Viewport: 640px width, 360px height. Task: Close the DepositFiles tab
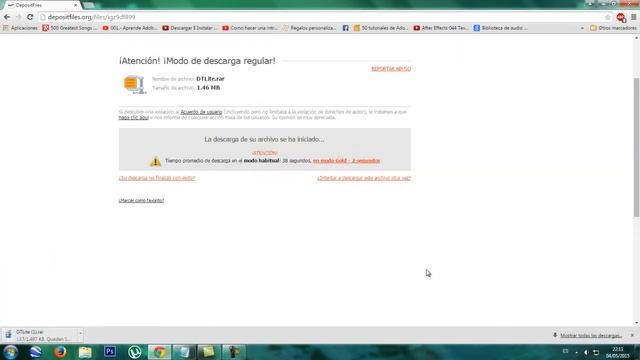click(x=76, y=5)
